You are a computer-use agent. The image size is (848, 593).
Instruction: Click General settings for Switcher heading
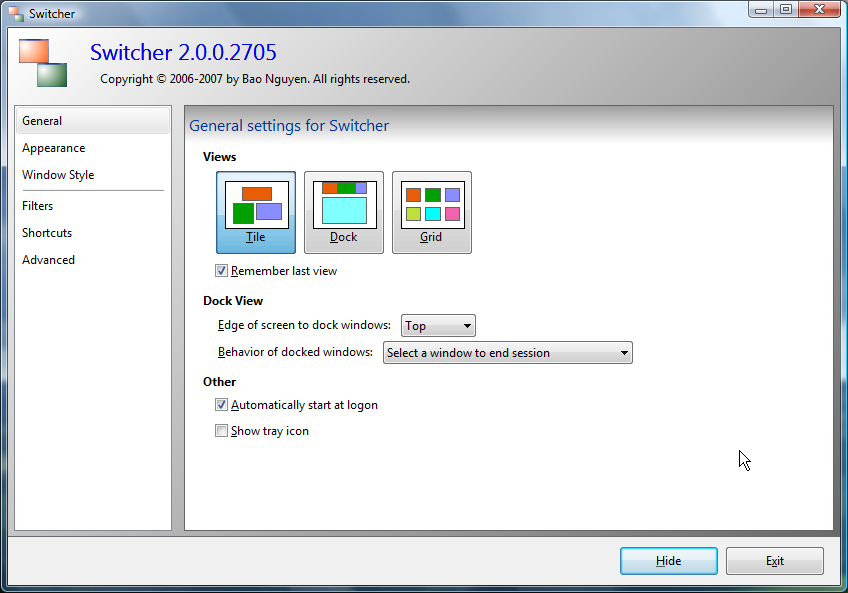(x=289, y=126)
